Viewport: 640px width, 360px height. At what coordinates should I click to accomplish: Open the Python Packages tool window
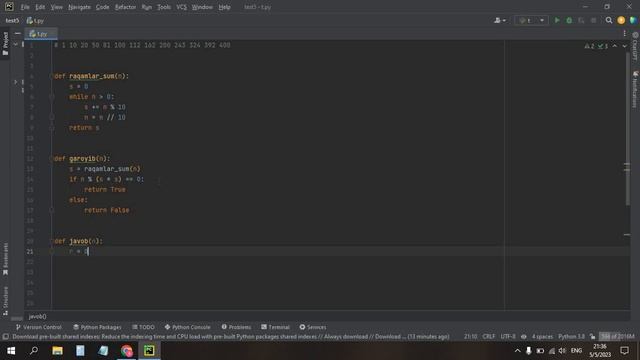[x=97, y=327]
